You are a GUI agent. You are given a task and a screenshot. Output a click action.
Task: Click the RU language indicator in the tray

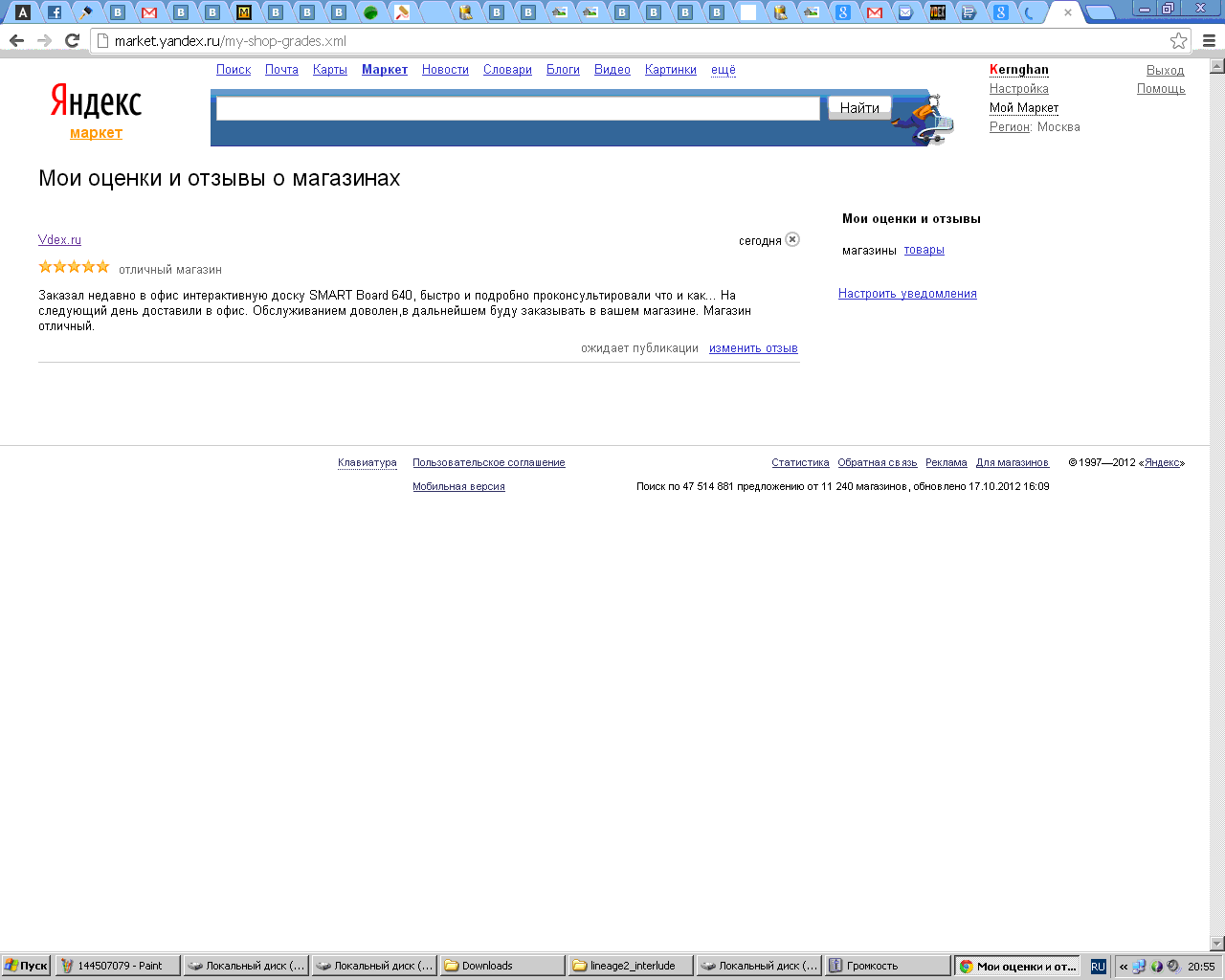1098,967
